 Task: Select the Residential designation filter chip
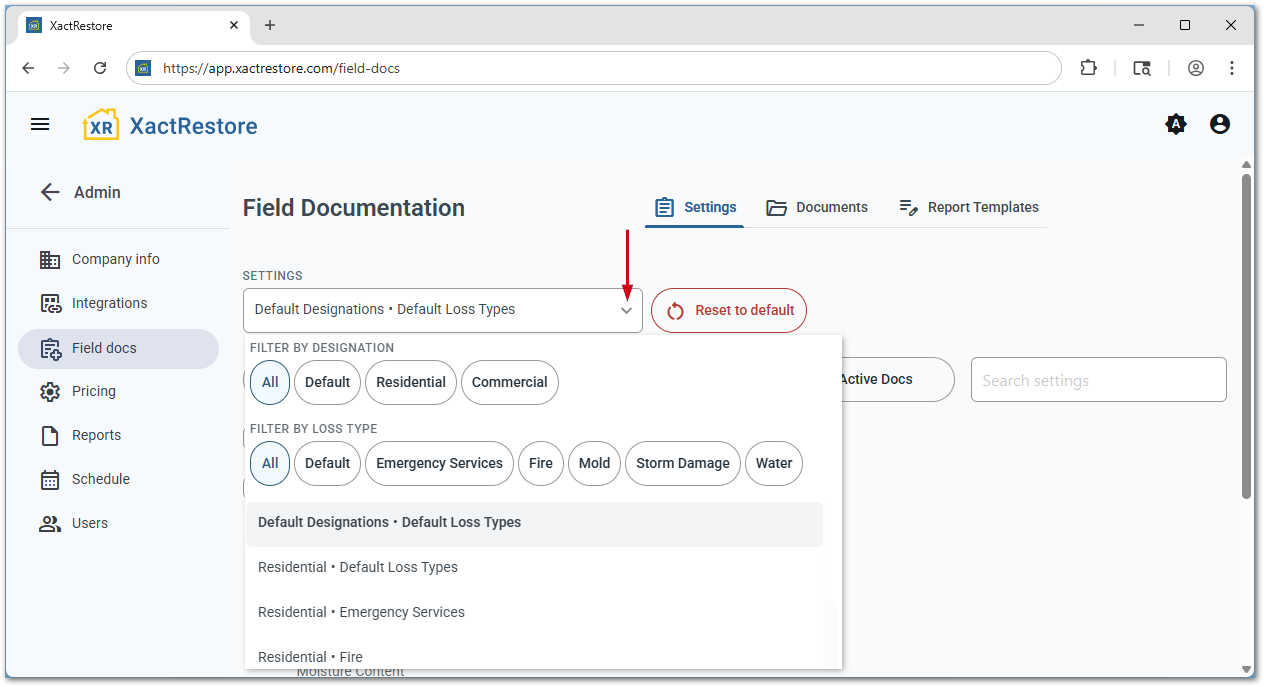(411, 382)
